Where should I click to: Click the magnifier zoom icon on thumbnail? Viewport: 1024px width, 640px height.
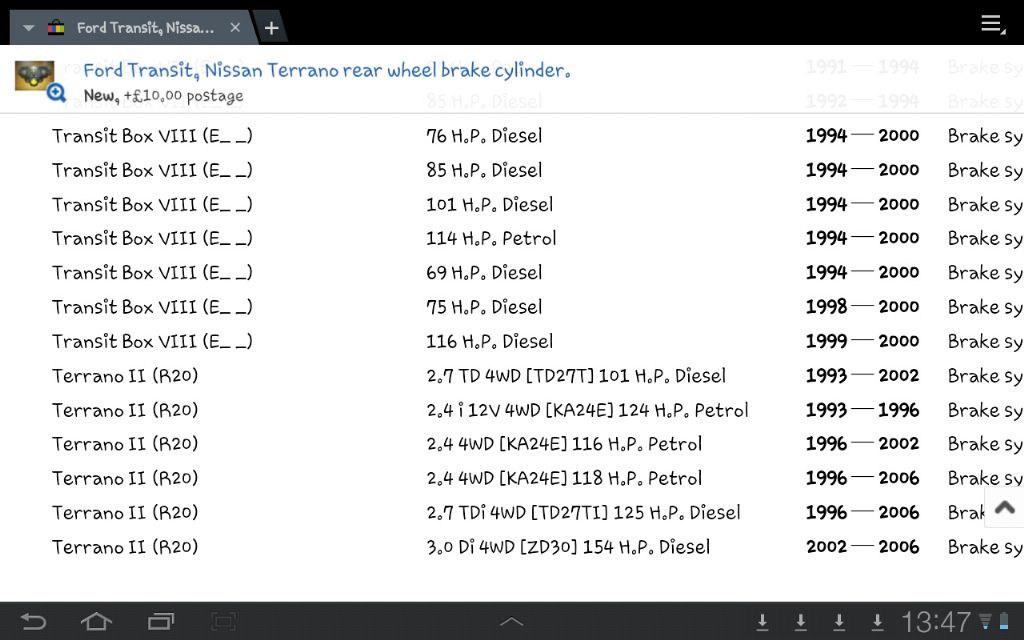coord(56,94)
